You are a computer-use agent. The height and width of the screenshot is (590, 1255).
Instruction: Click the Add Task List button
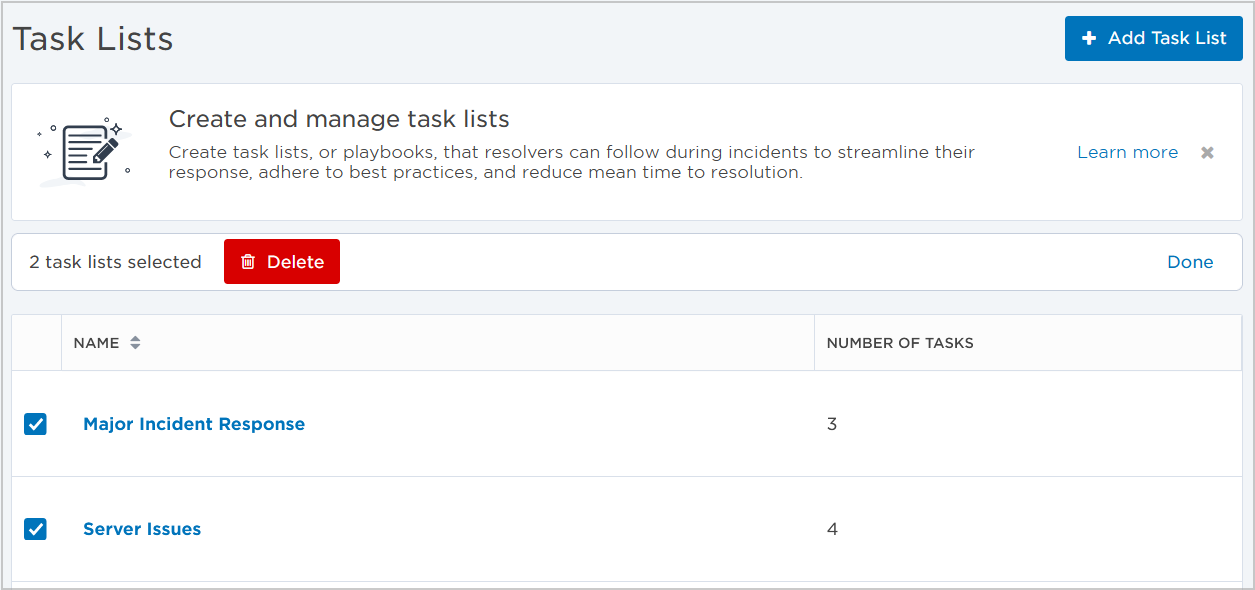point(1153,38)
